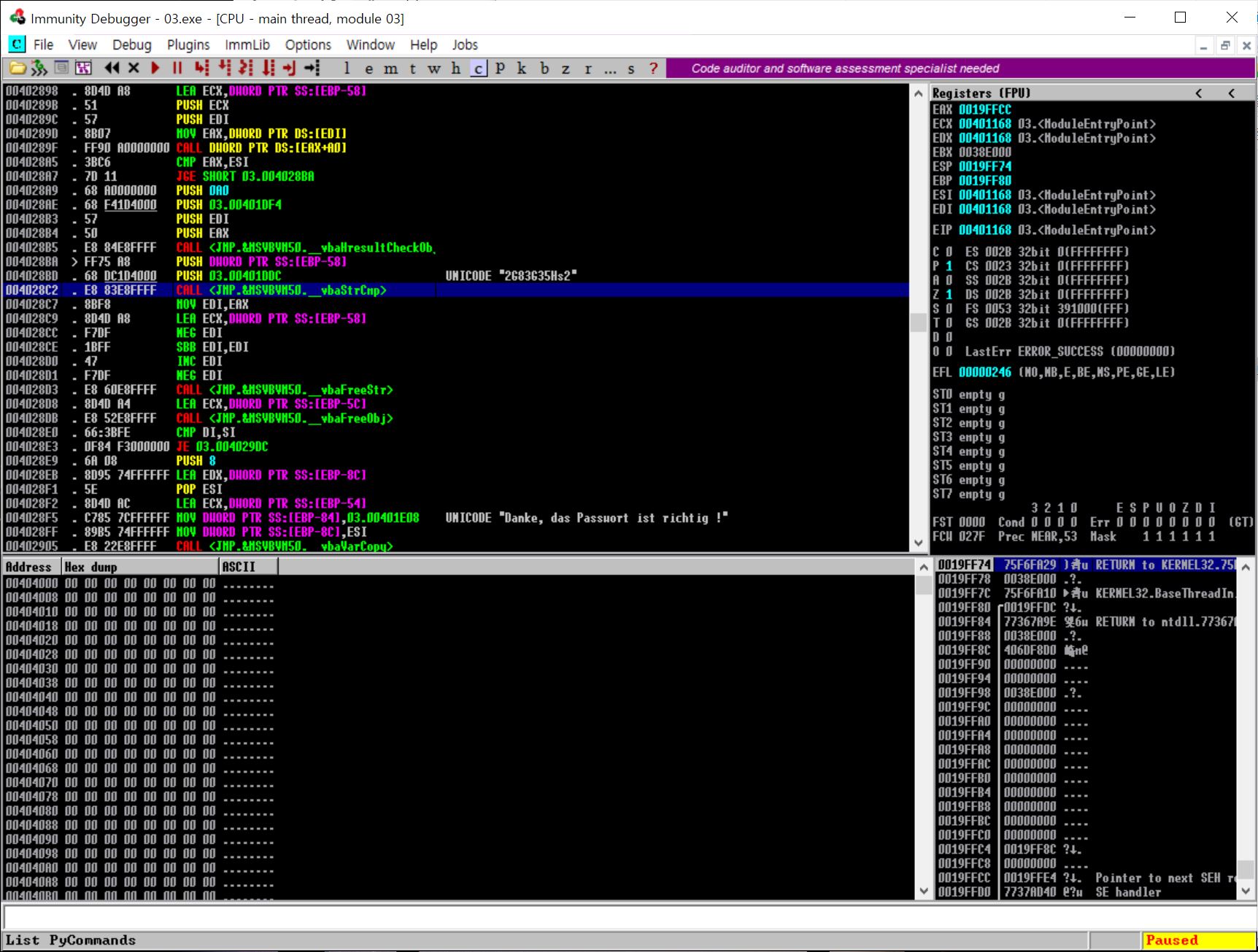Image resolution: width=1258 pixels, height=952 pixels.
Task: Show Handles window via 'h' icon
Action: (456, 69)
